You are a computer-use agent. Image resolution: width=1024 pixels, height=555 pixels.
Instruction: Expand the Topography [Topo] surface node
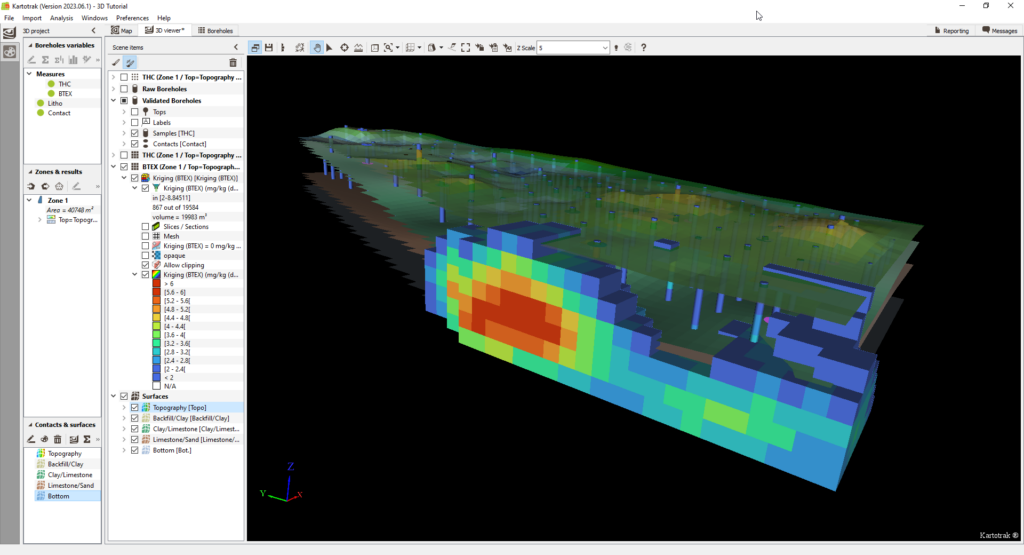124,407
